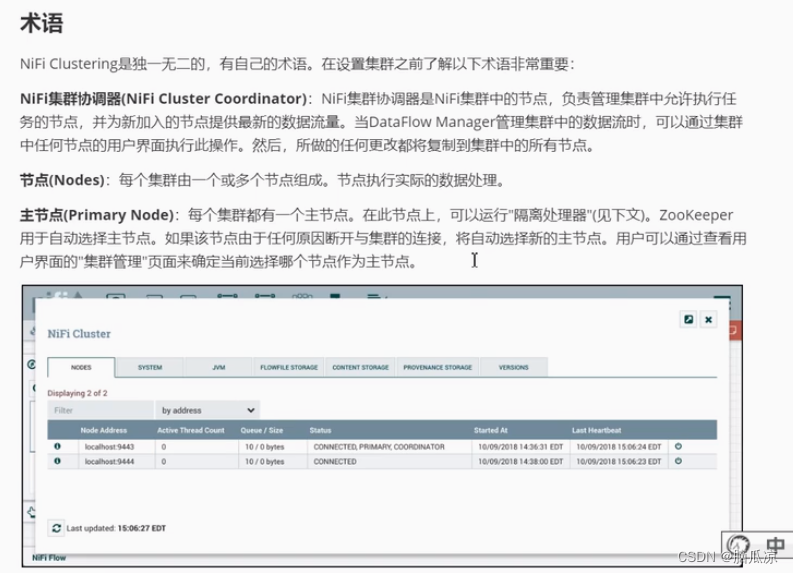Click the NiFi Flow breadcrumb

(49, 557)
